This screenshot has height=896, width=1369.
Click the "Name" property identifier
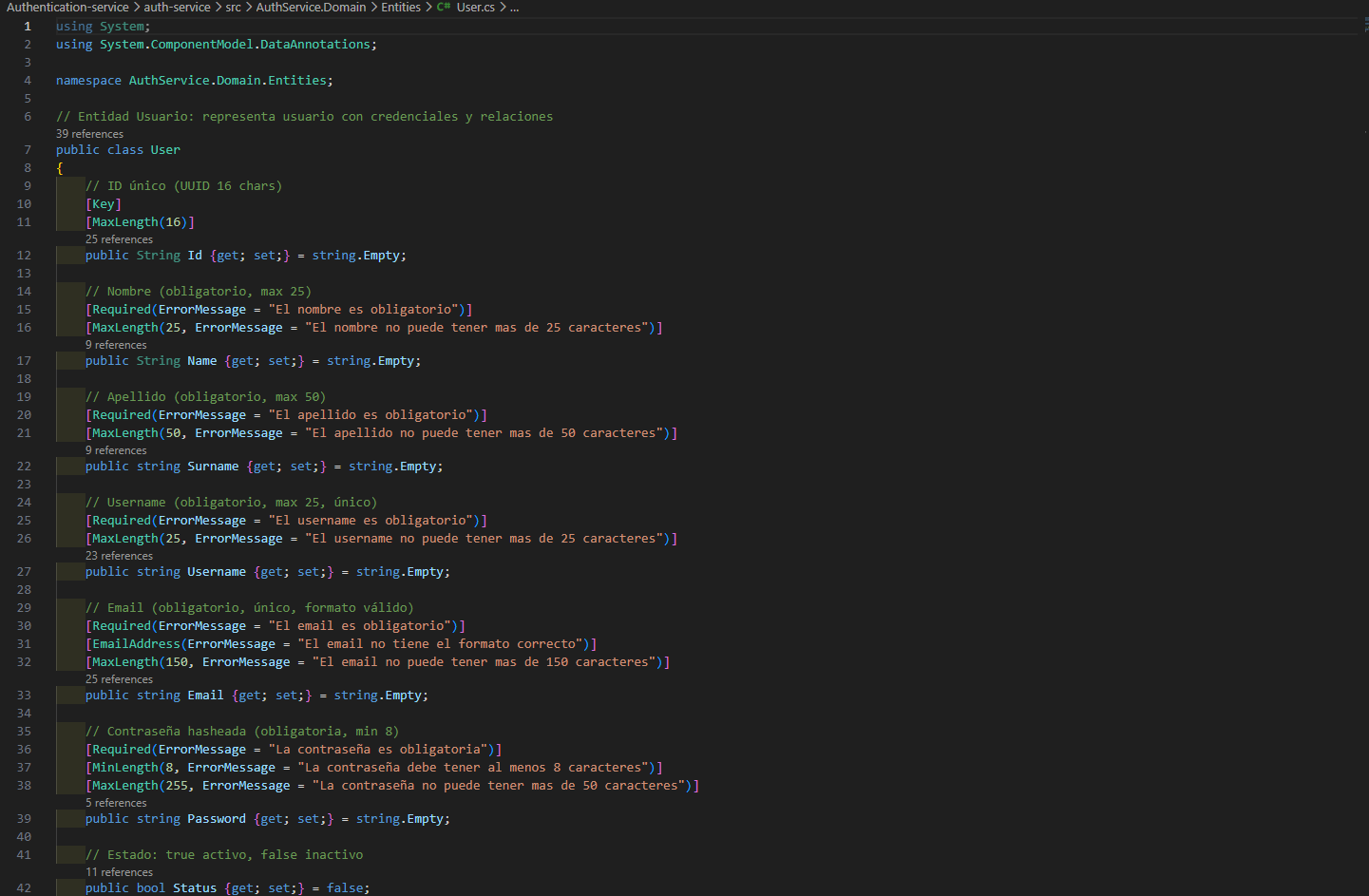[x=201, y=361]
